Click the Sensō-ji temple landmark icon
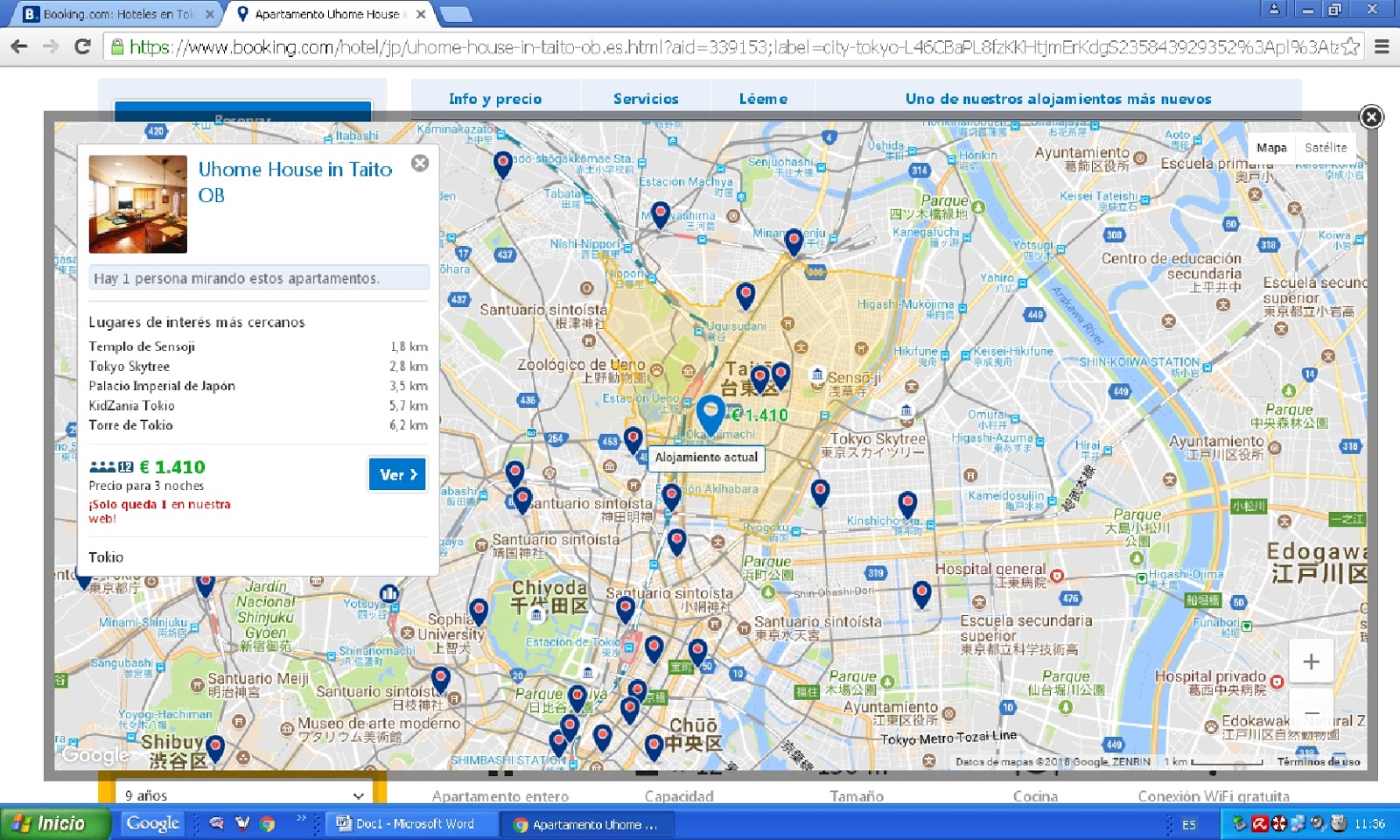1400x840 pixels. (x=817, y=375)
